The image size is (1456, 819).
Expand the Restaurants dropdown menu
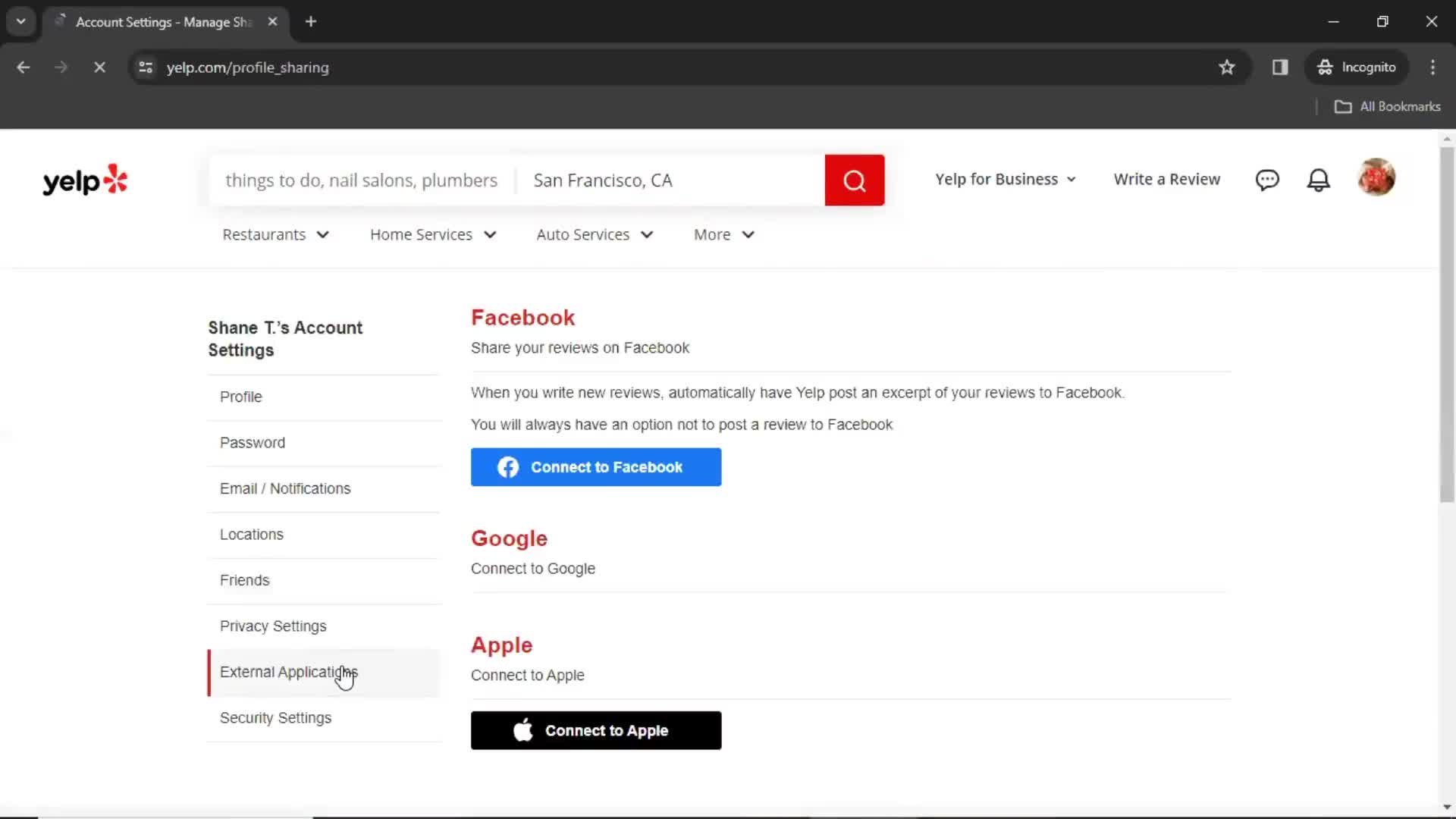click(x=276, y=234)
